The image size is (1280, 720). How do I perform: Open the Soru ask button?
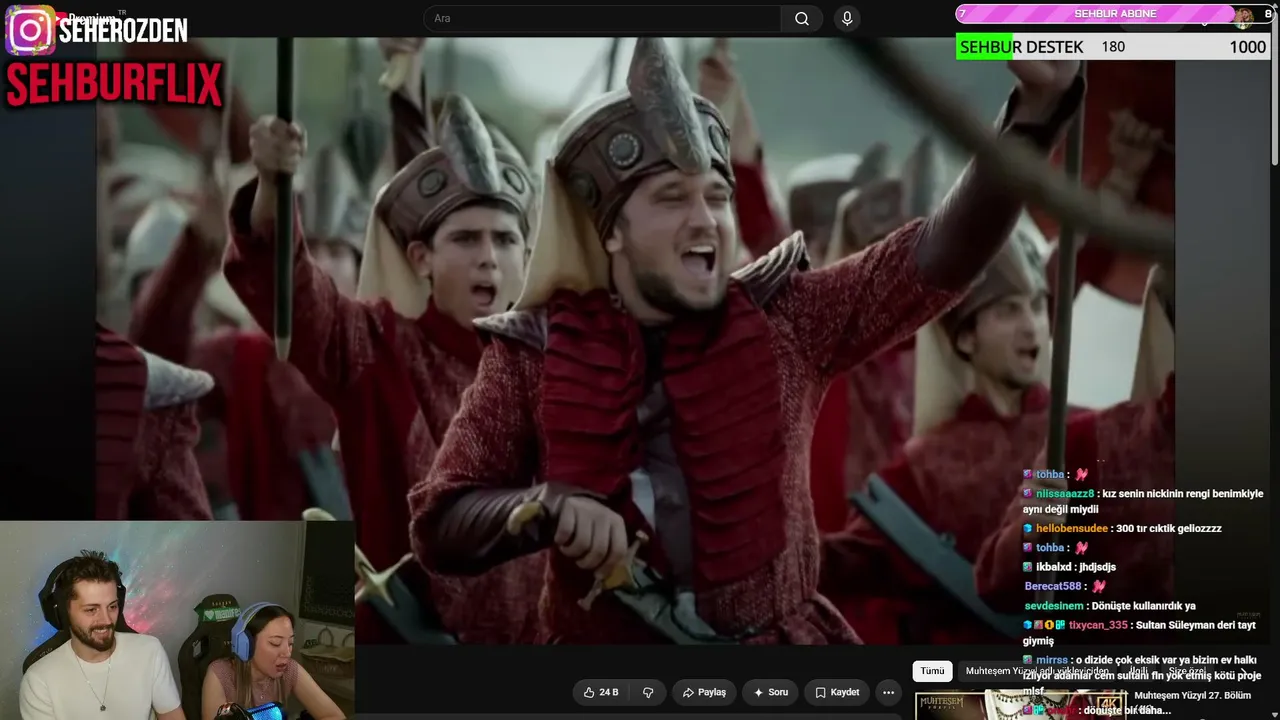(770, 692)
